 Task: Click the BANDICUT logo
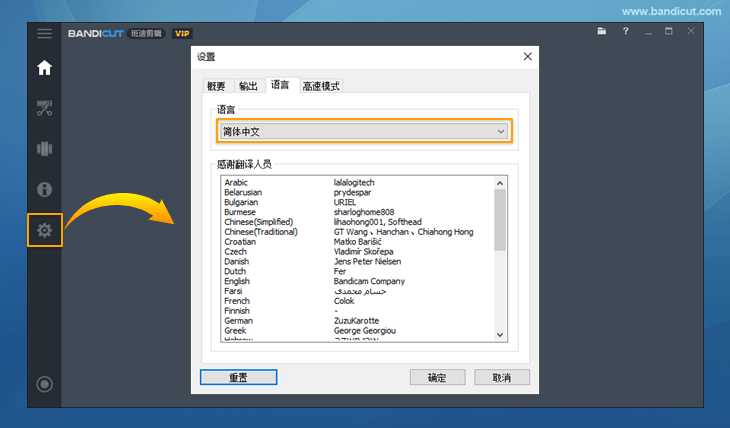(x=95, y=34)
